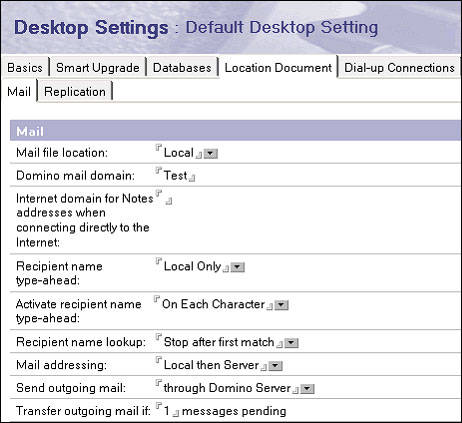Viewport: 462px width, 423px height.
Task: Expand the Send outgoing mail dropdown
Action: click(x=307, y=389)
